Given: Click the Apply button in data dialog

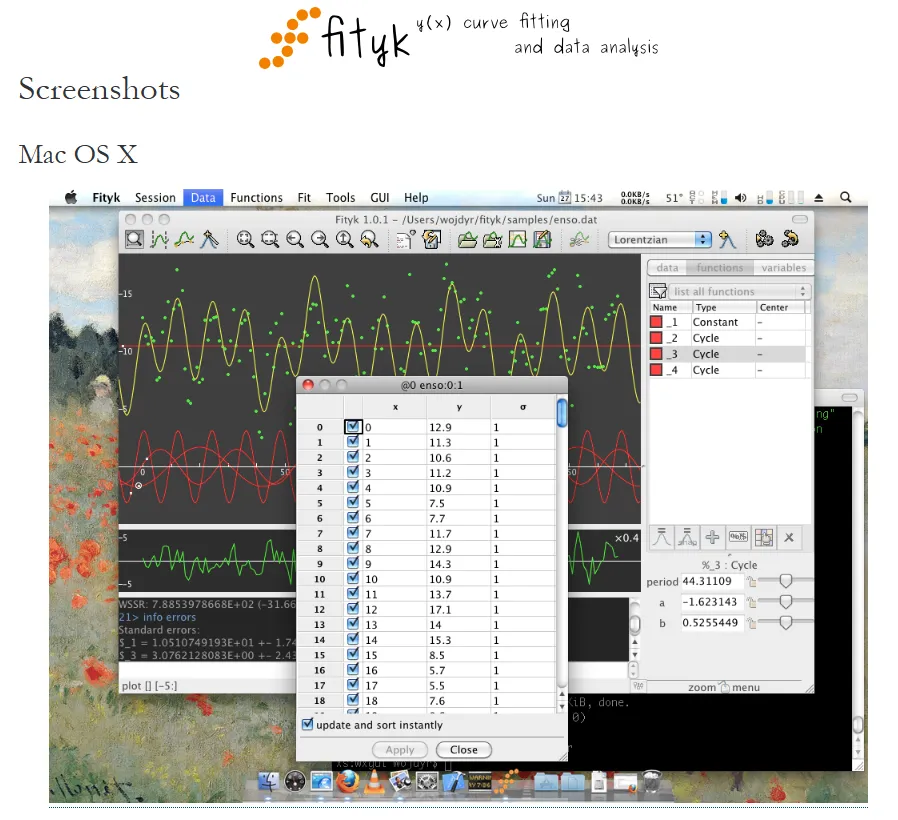Looking at the screenshot, I should pyautogui.click(x=400, y=750).
